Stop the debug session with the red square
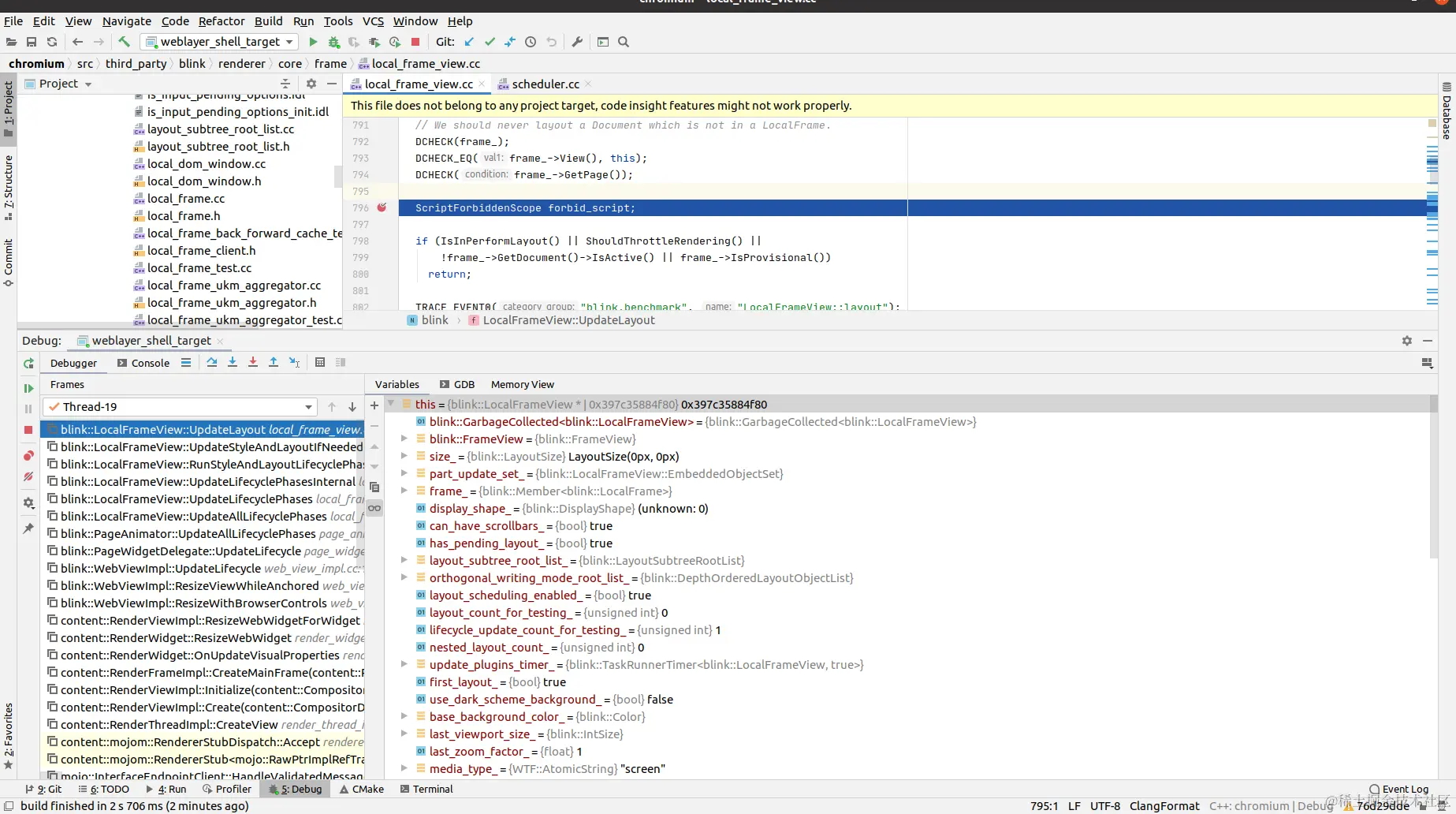Viewport: 1456px width, 814px height. pos(28,430)
